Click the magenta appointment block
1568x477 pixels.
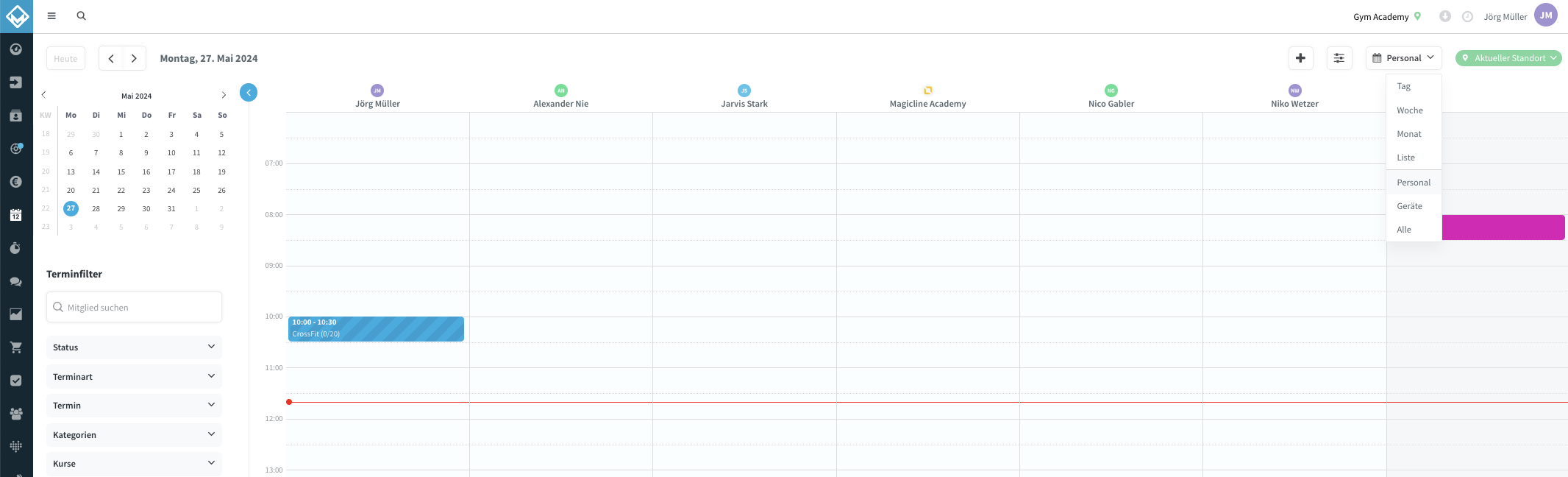[x=1503, y=227]
